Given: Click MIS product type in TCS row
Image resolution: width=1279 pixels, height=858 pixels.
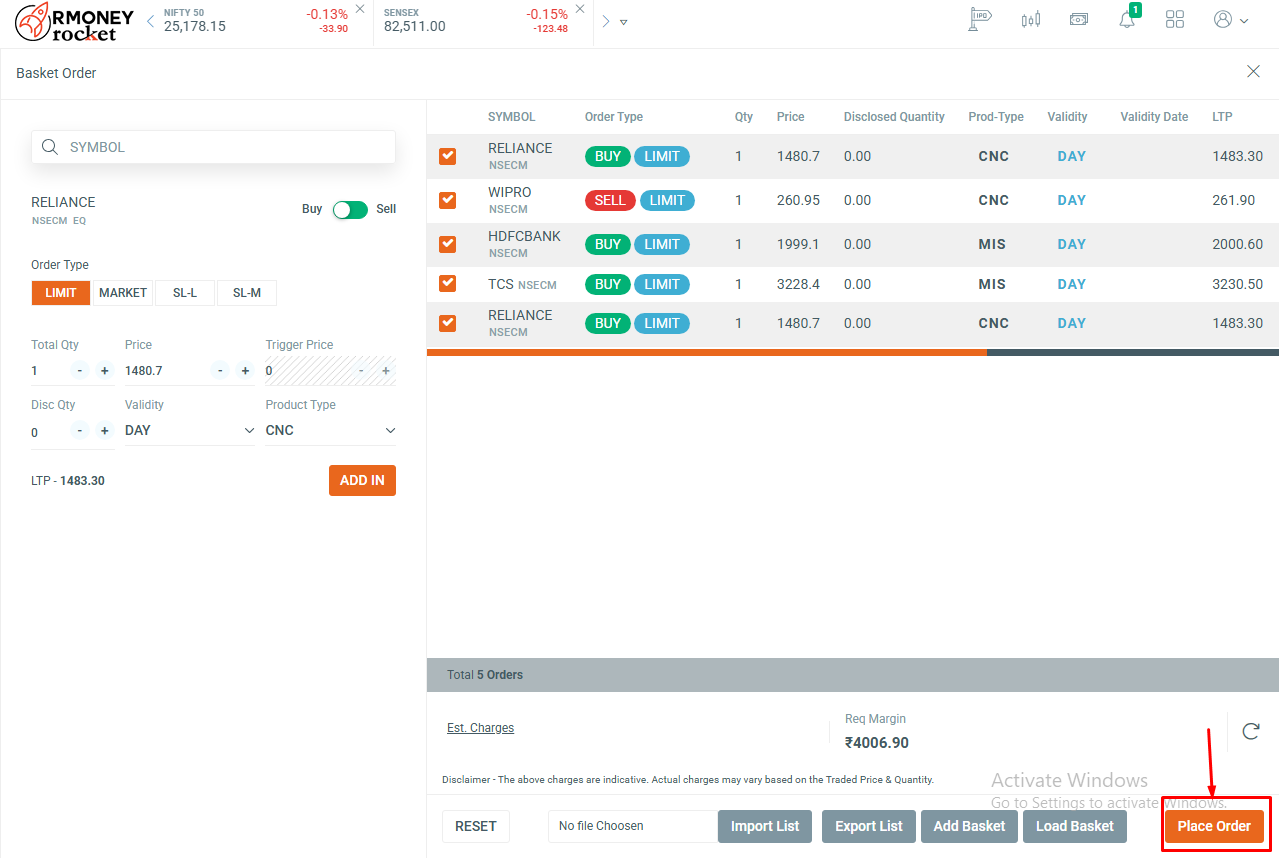Looking at the screenshot, I should point(992,284).
